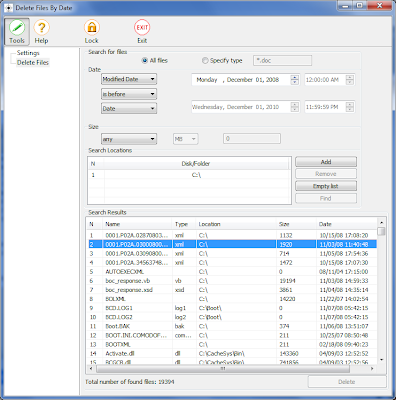The height and width of the screenshot is (400, 396).
Task: Open the Tools toolbar button
Action: [x=17, y=32]
